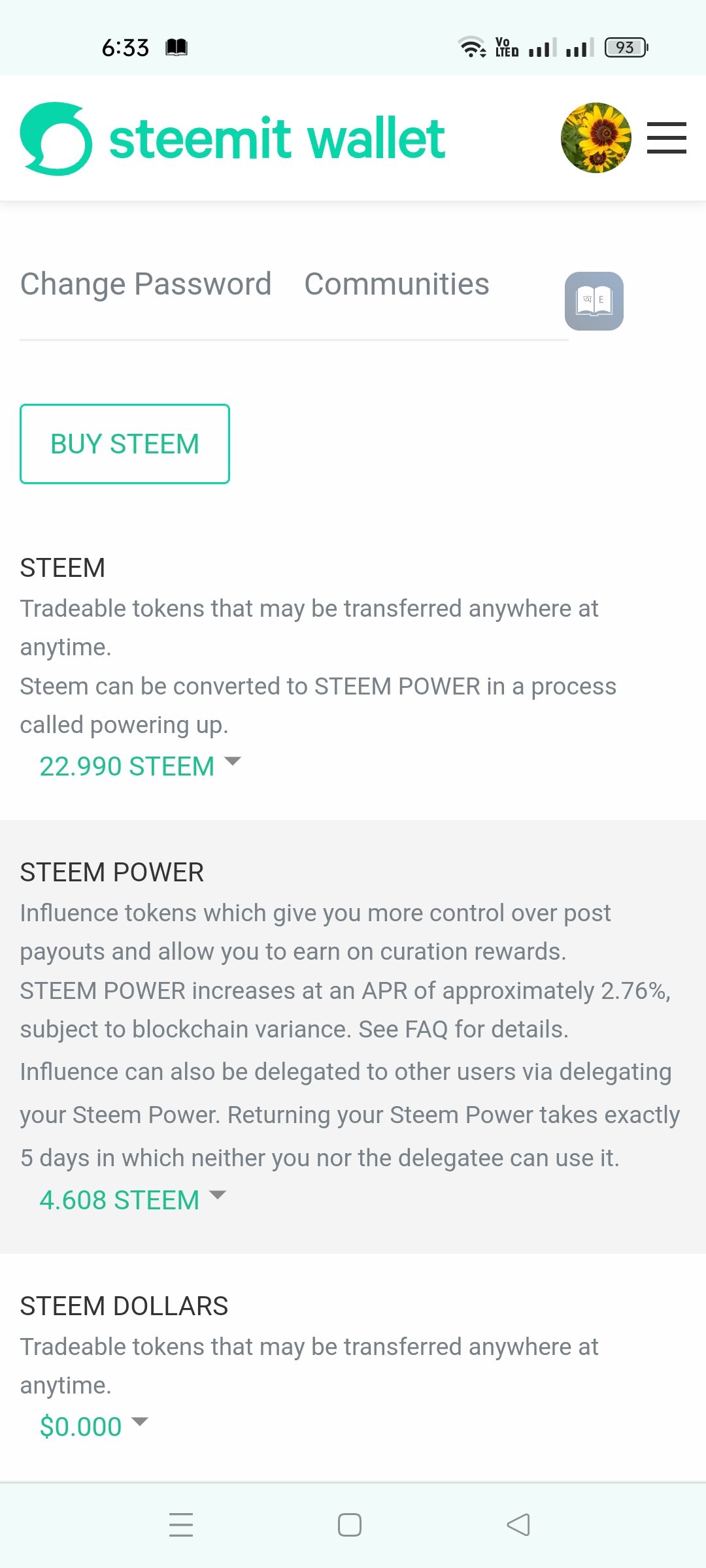The width and height of the screenshot is (706, 1568).
Task: Open the sunflower profile avatar
Action: (x=596, y=138)
